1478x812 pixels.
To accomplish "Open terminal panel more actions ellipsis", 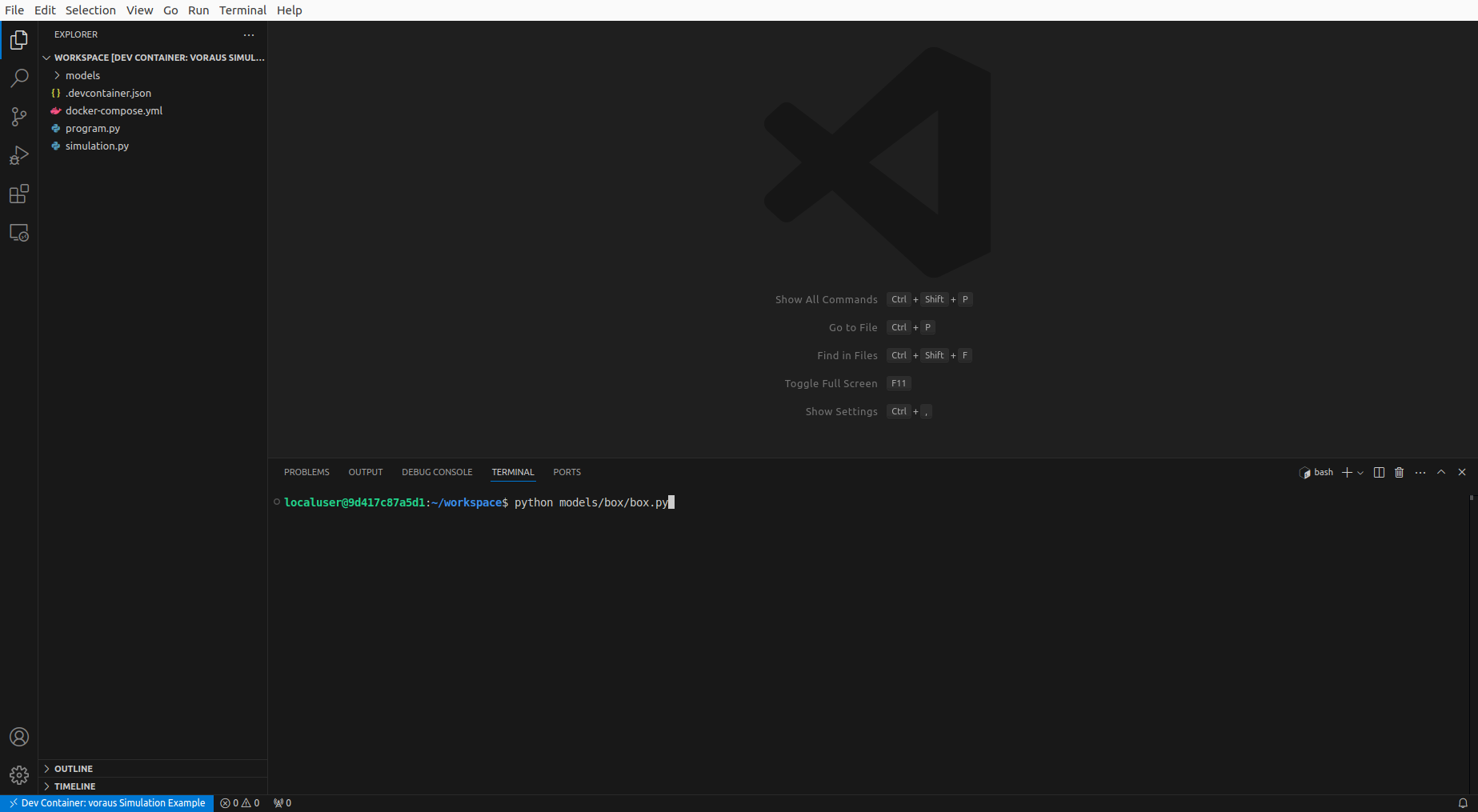I will (x=1420, y=473).
